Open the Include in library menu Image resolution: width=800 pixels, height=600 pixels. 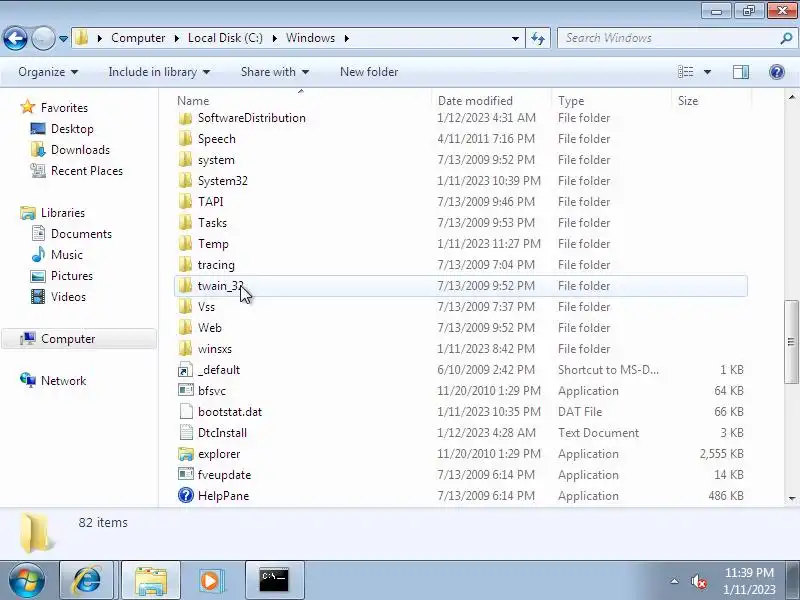point(159,72)
